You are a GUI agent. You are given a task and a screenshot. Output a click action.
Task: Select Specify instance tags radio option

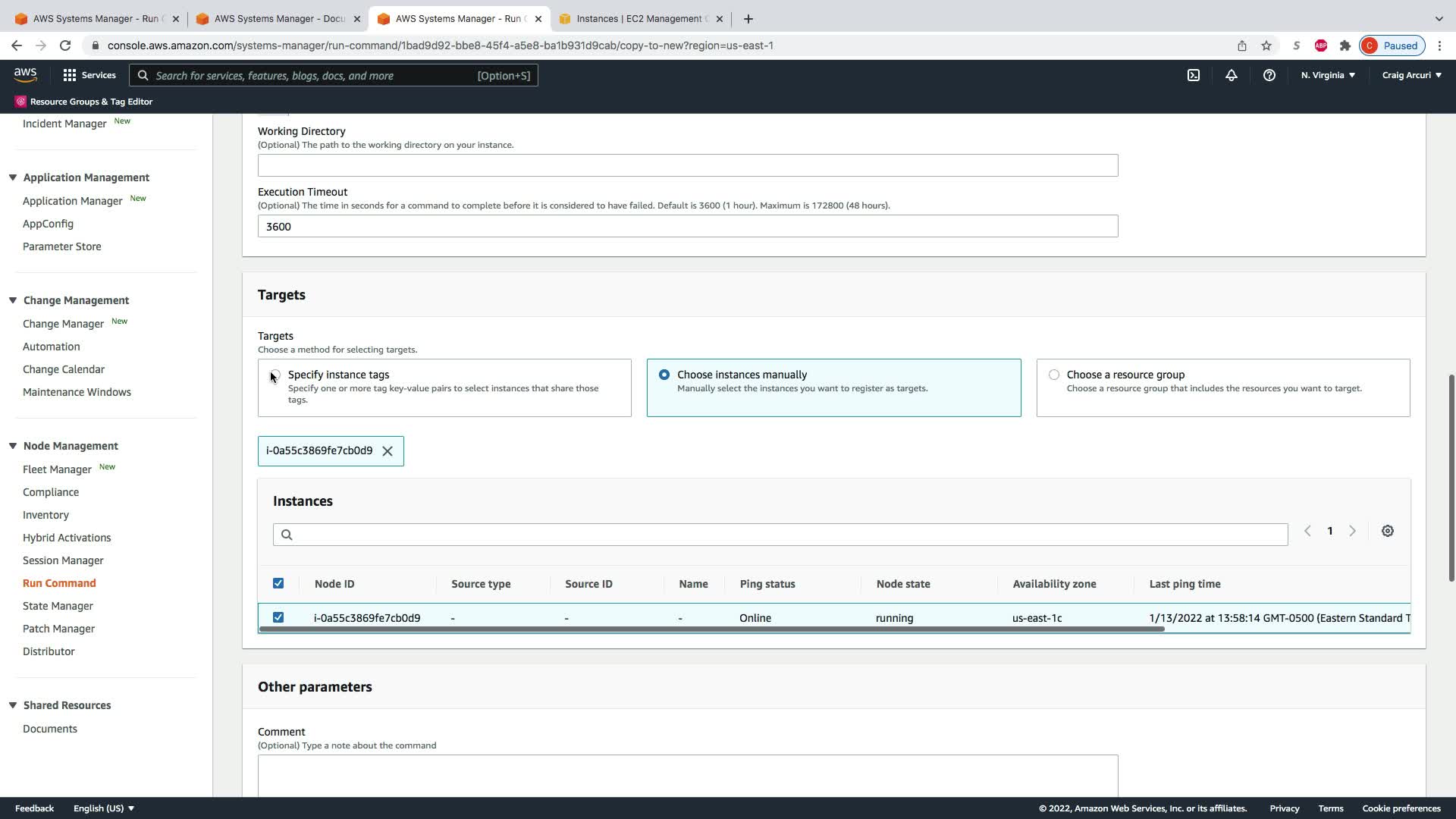[275, 375]
